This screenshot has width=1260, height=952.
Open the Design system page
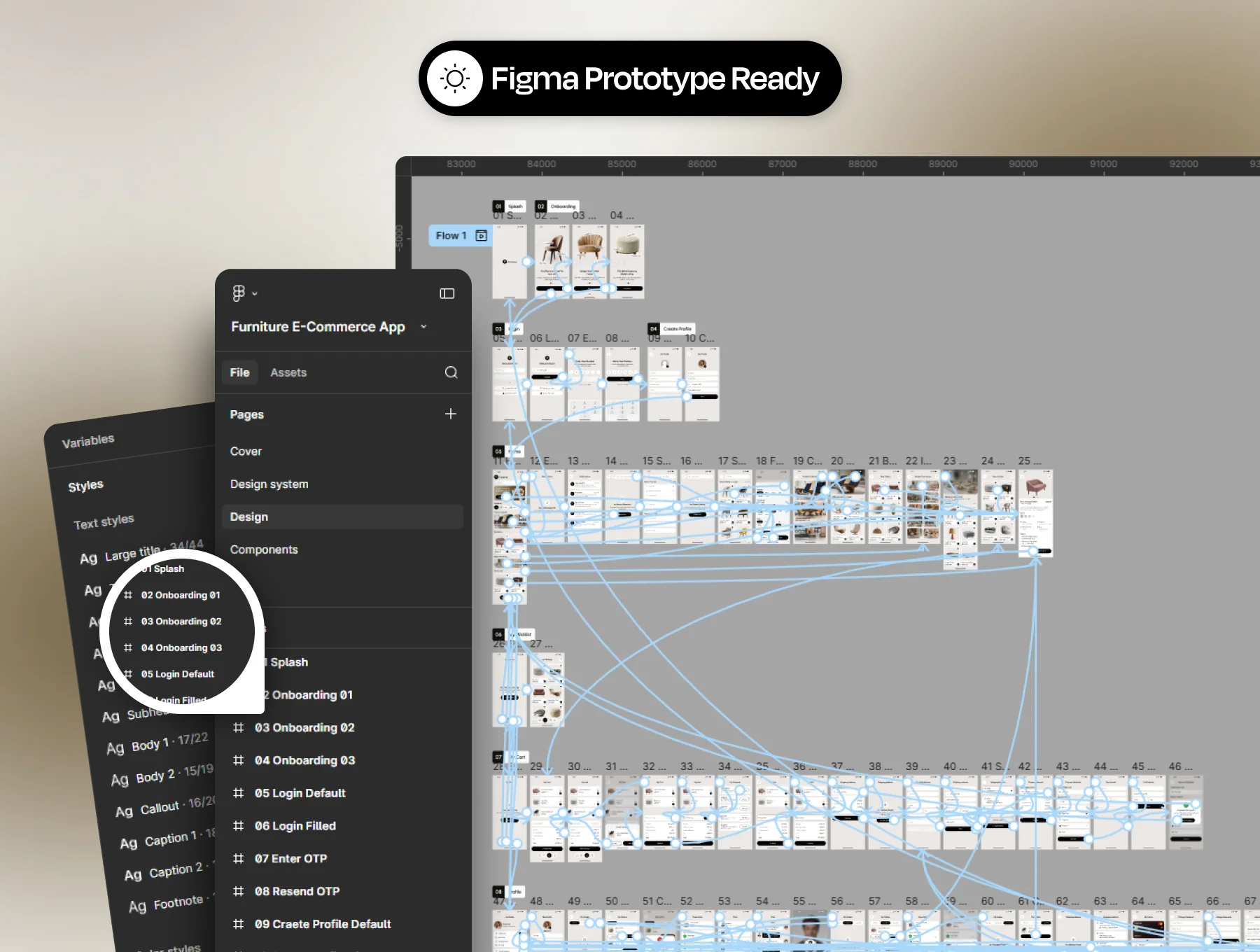coord(269,484)
